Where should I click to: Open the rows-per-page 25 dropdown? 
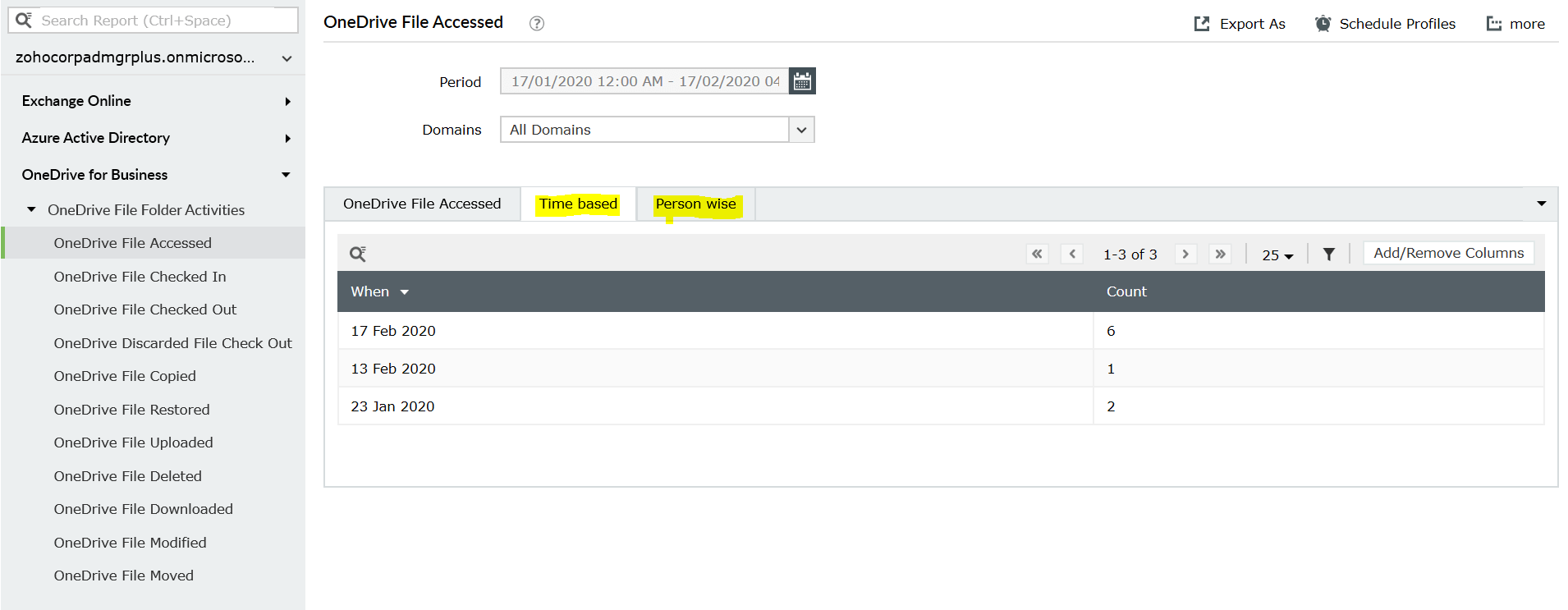coord(1277,255)
